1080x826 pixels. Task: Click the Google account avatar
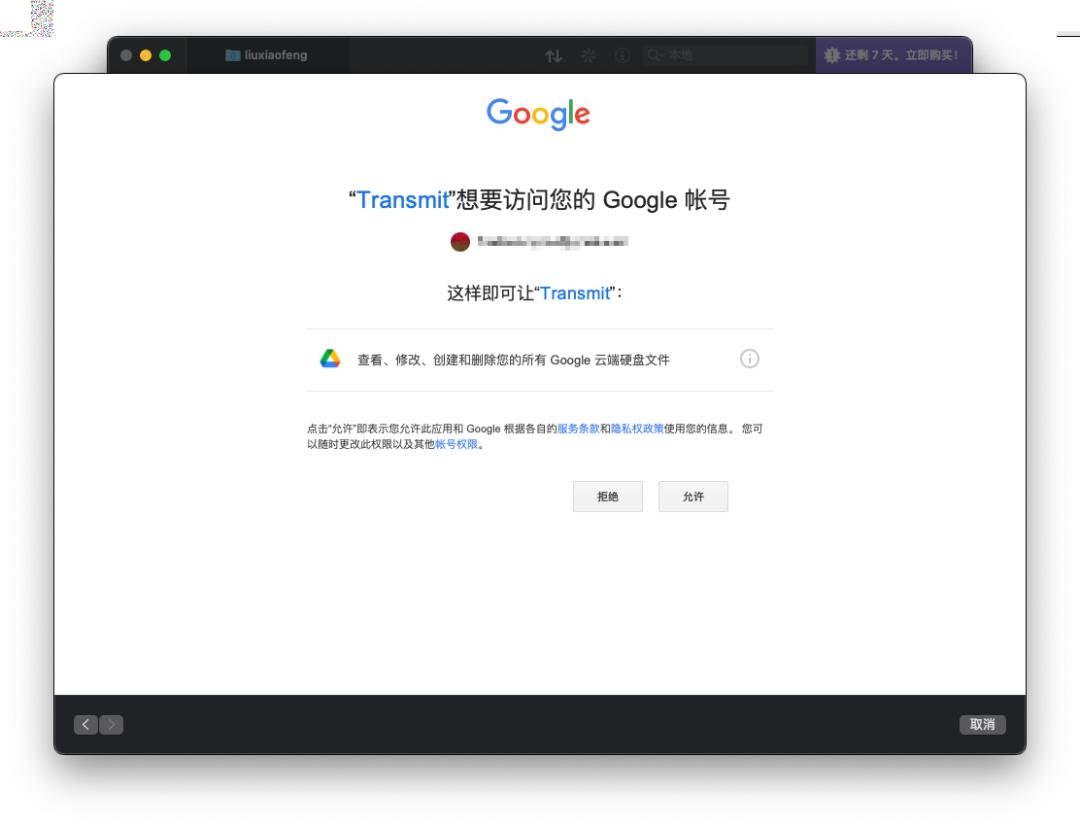coord(460,242)
